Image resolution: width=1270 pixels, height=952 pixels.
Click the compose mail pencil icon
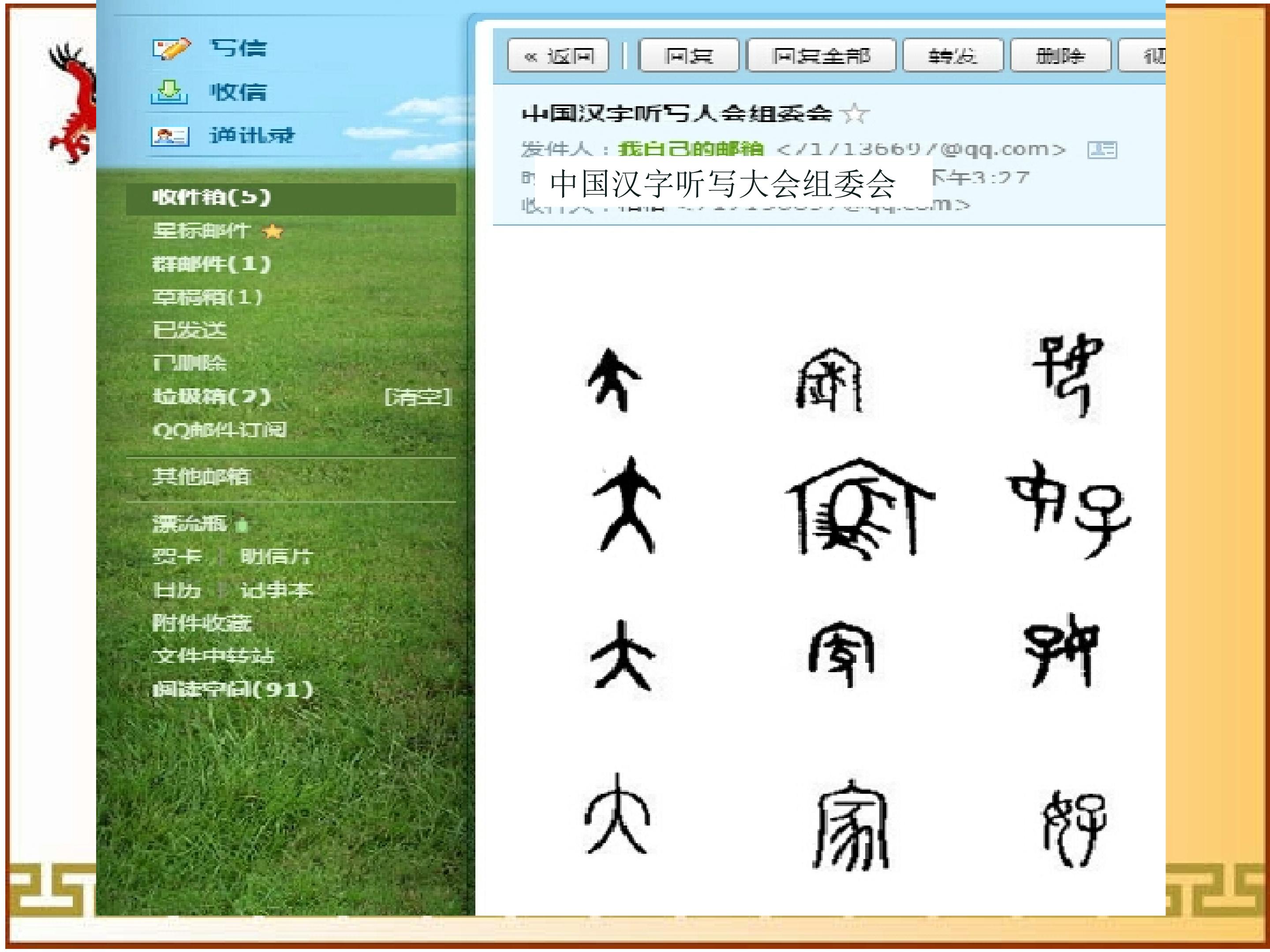pos(171,48)
